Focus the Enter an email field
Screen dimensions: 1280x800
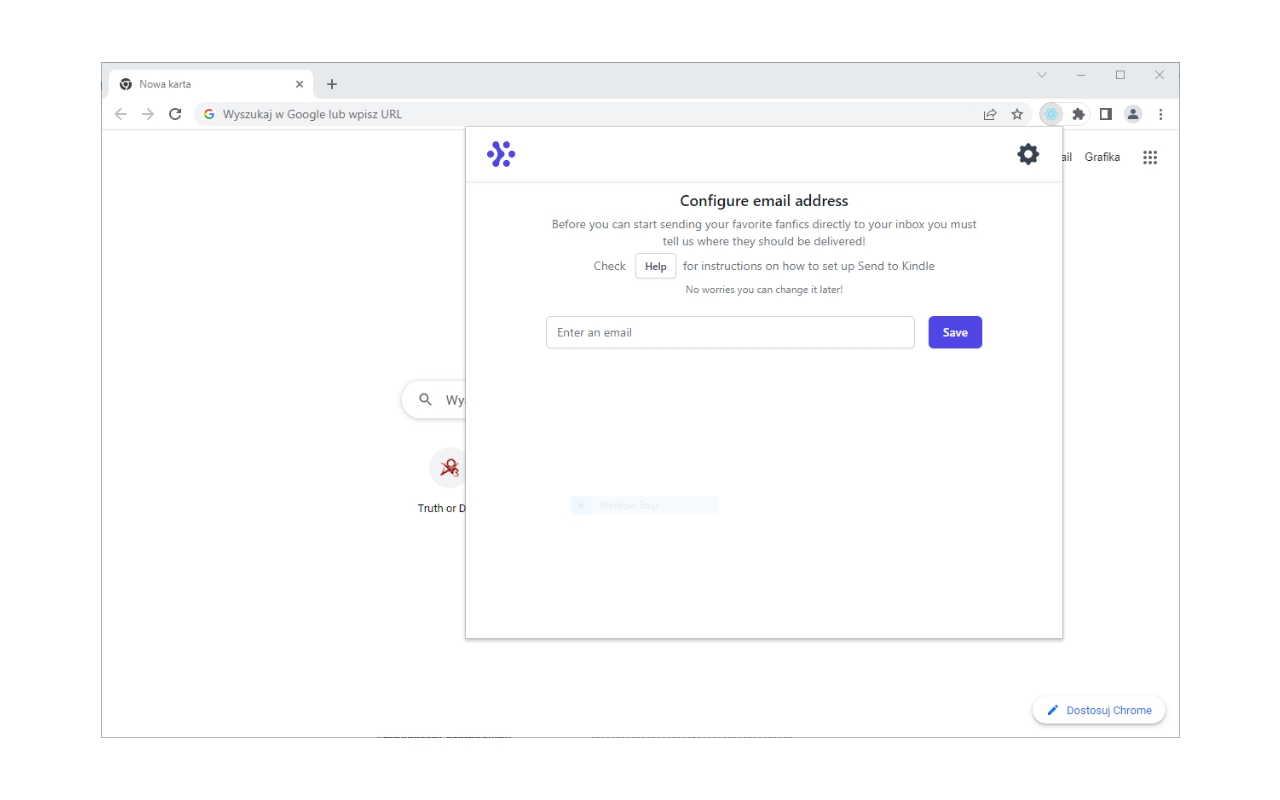tap(730, 332)
